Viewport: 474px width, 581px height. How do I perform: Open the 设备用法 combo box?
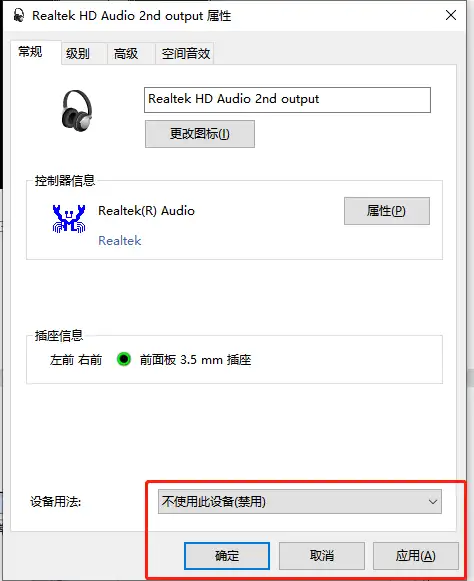tap(299, 502)
